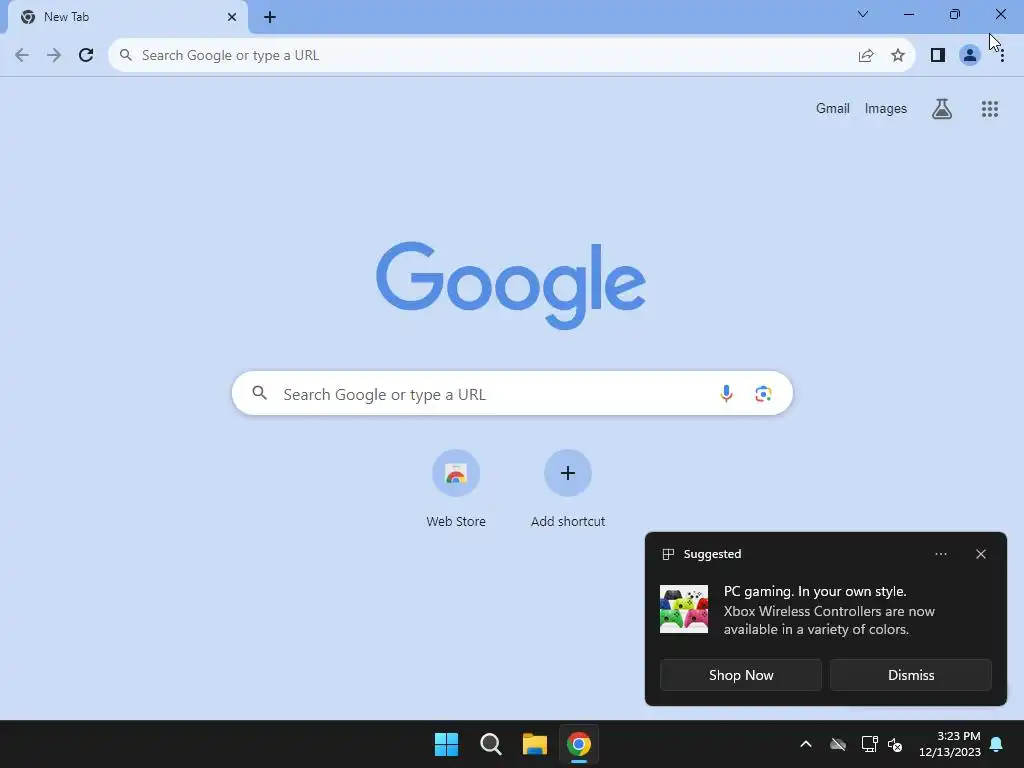Click the browser back arrow
The height and width of the screenshot is (768, 1024).
point(22,55)
